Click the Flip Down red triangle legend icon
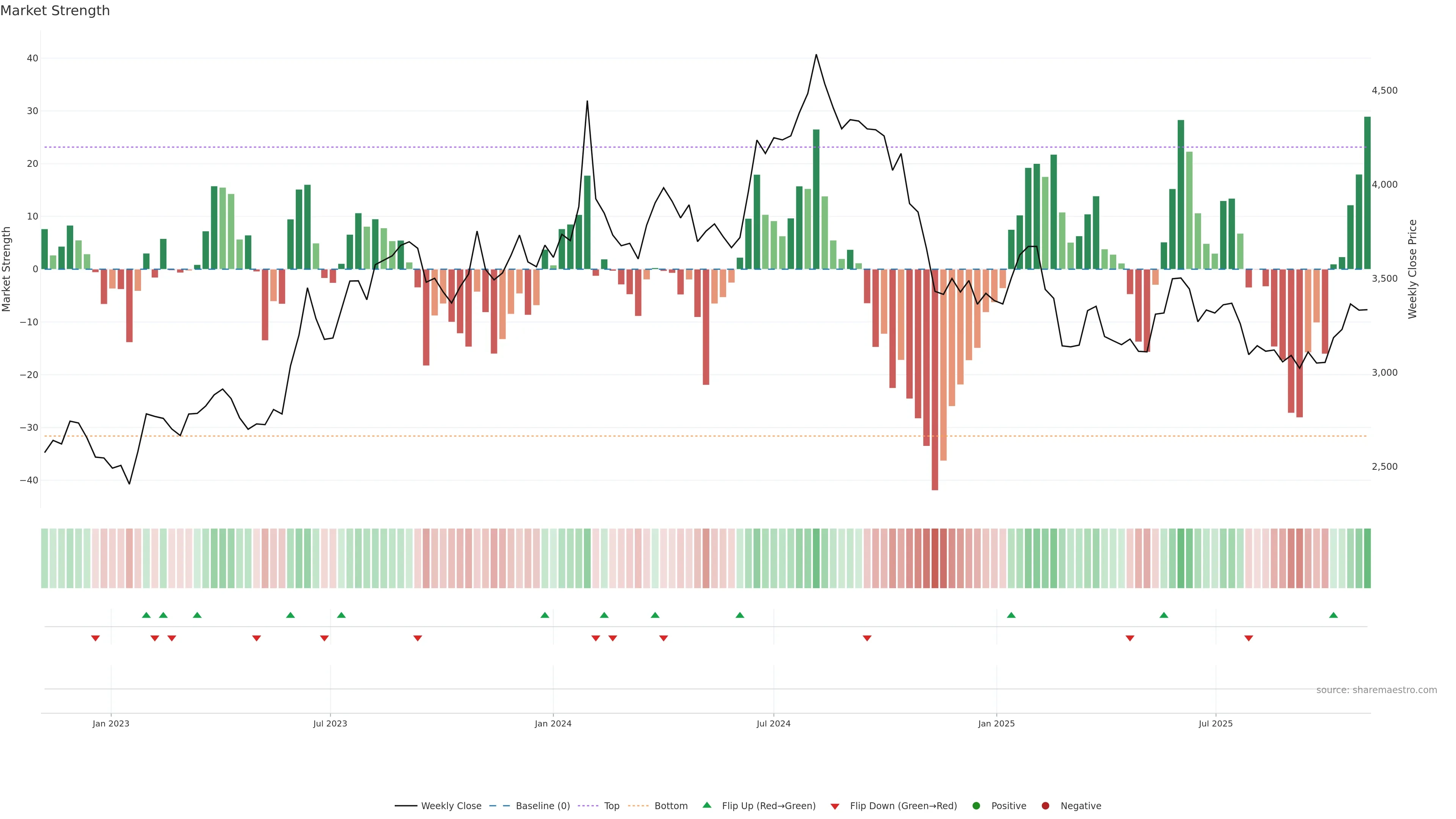 [835, 806]
